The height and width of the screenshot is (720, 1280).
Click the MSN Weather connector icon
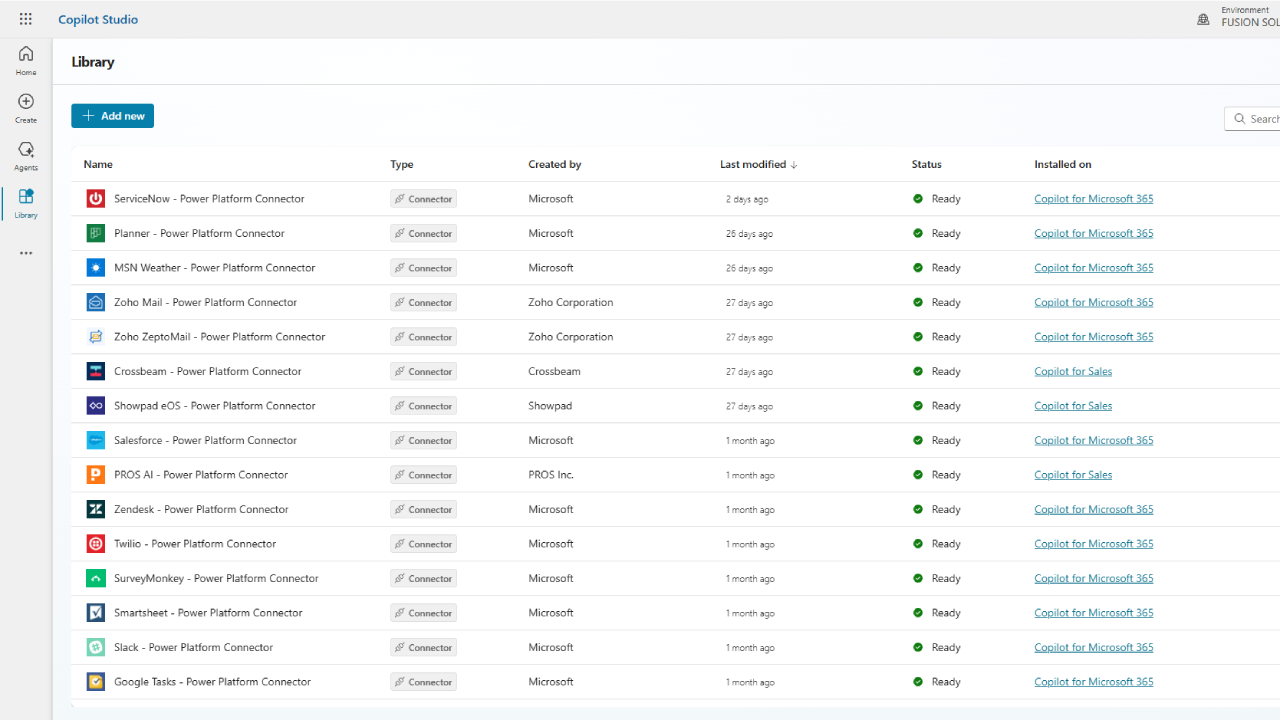click(x=95, y=268)
